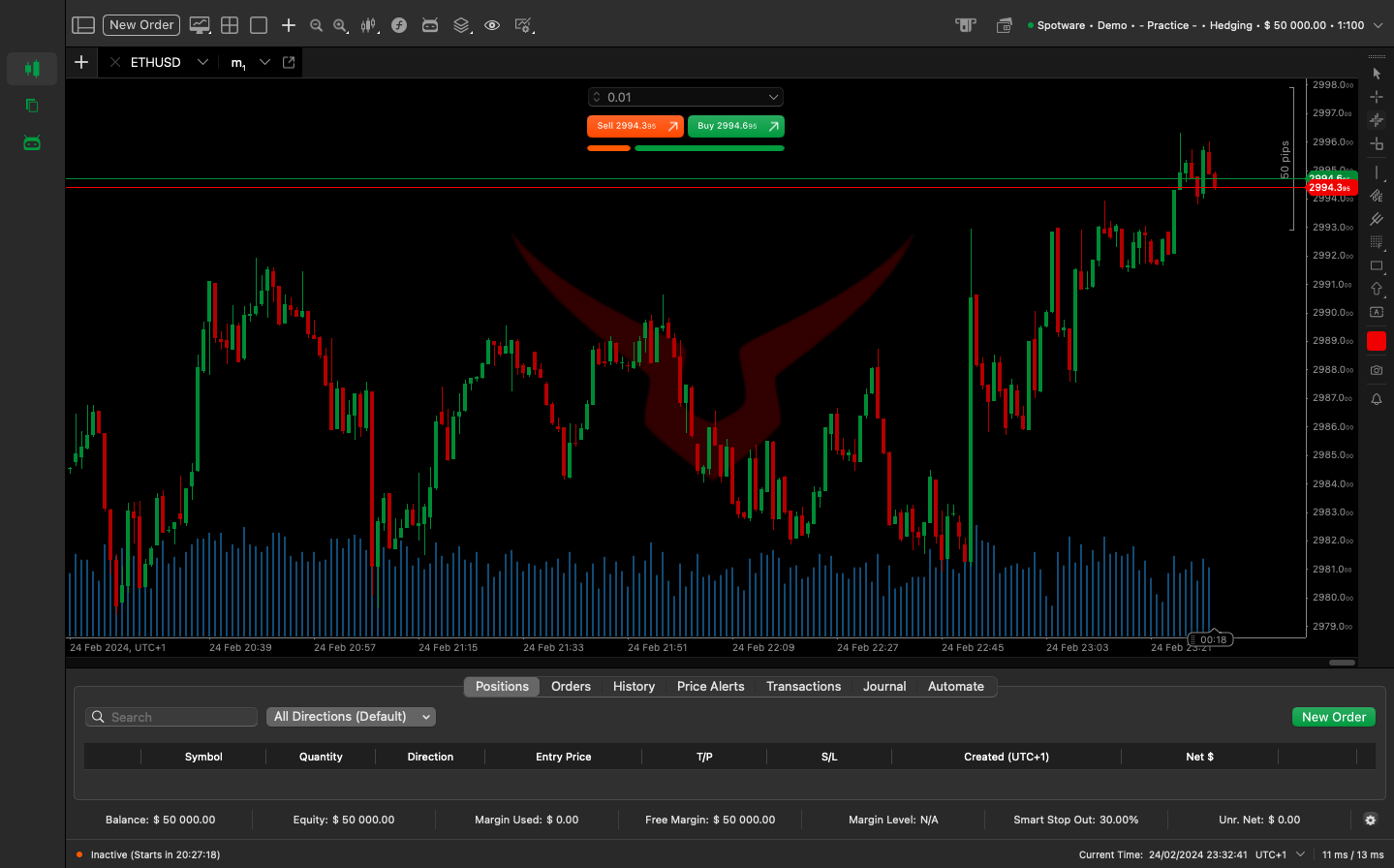The width and height of the screenshot is (1394, 868).
Task: Select the arrow marker tool
Action: coord(1377,289)
